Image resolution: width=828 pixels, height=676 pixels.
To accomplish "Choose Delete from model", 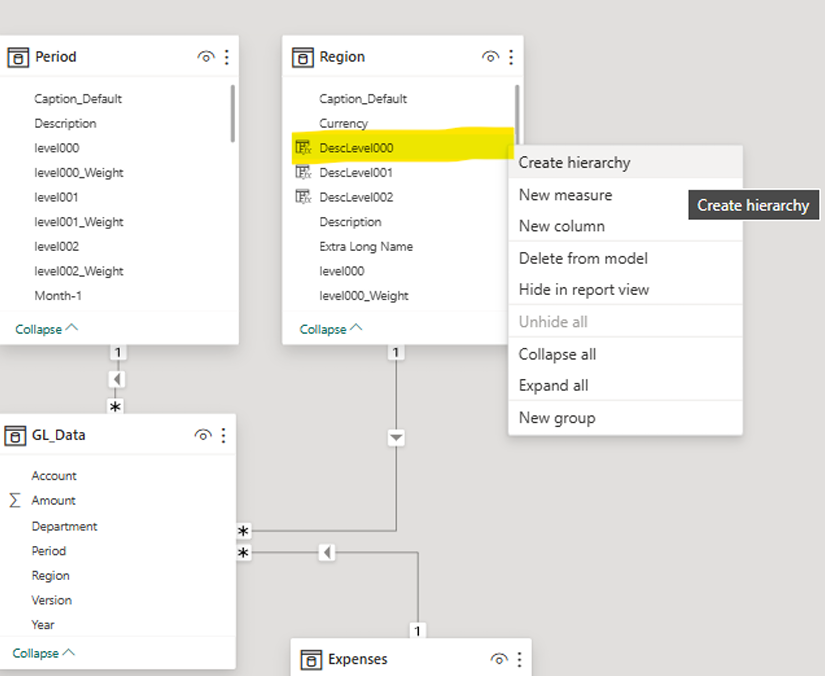I will (x=625, y=258).
